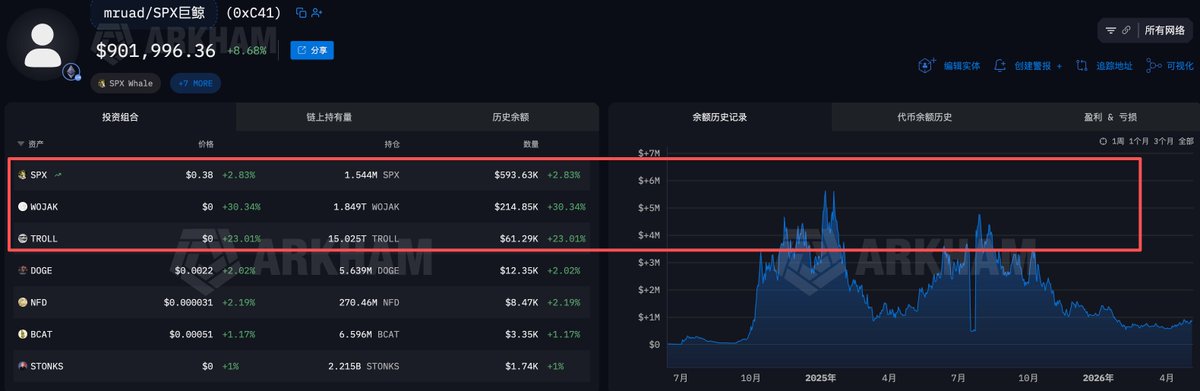Click the NFD token icon
Image resolution: width=1200 pixels, height=391 pixels.
23,302
